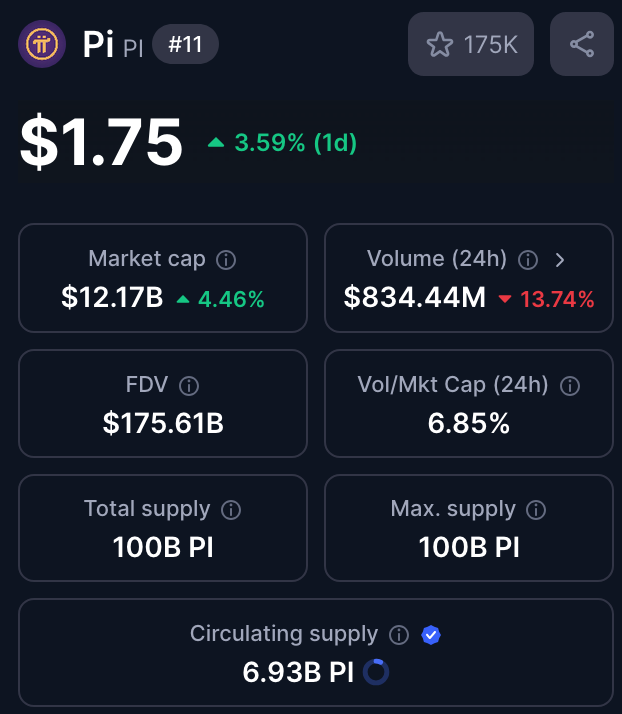Click Total supply info icon
The height and width of the screenshot is (714, 622).
[x=231, y=510]
